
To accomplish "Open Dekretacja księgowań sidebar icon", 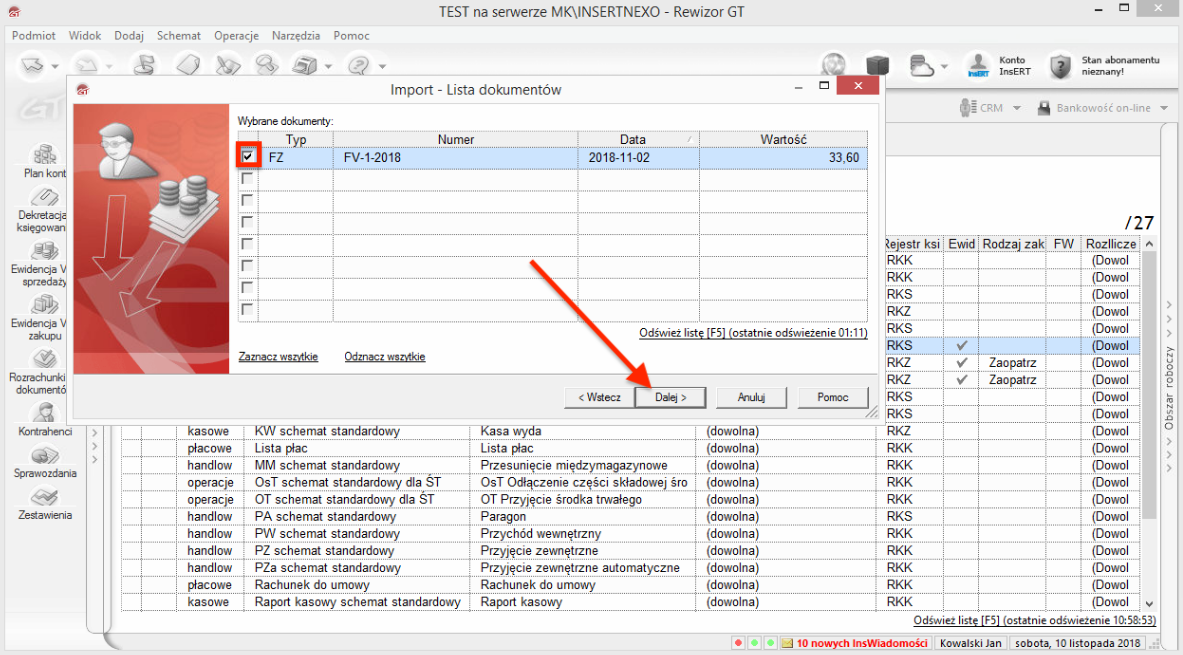I will coord(44,199).
